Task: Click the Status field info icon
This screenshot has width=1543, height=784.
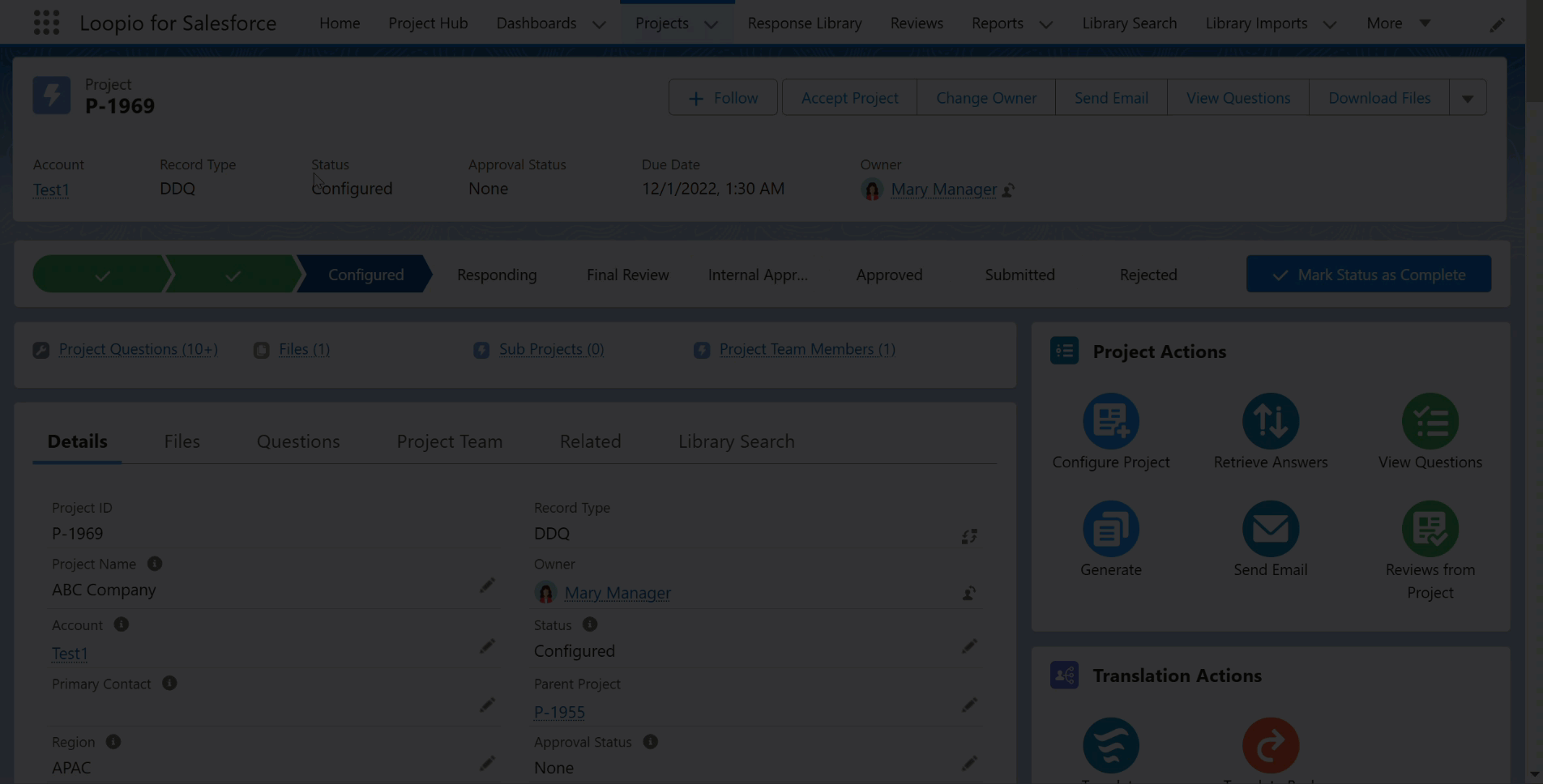Action: pyautogui.click(x=590, y=624)
